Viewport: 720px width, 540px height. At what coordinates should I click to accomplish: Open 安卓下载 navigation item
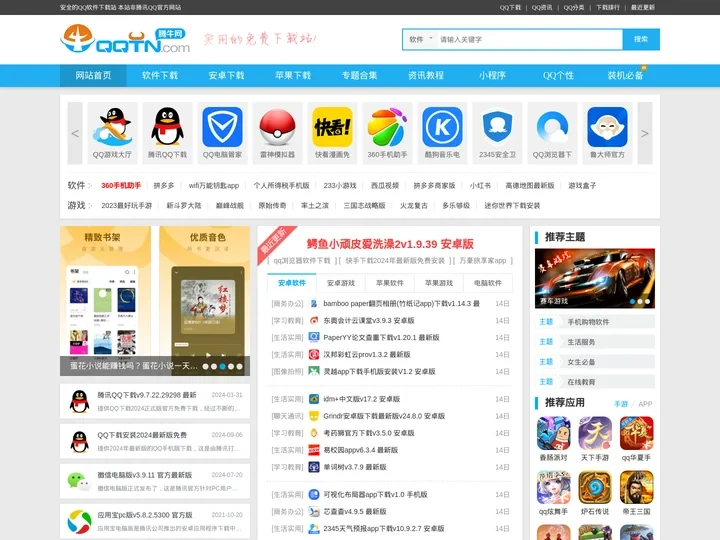click(226, 76)
